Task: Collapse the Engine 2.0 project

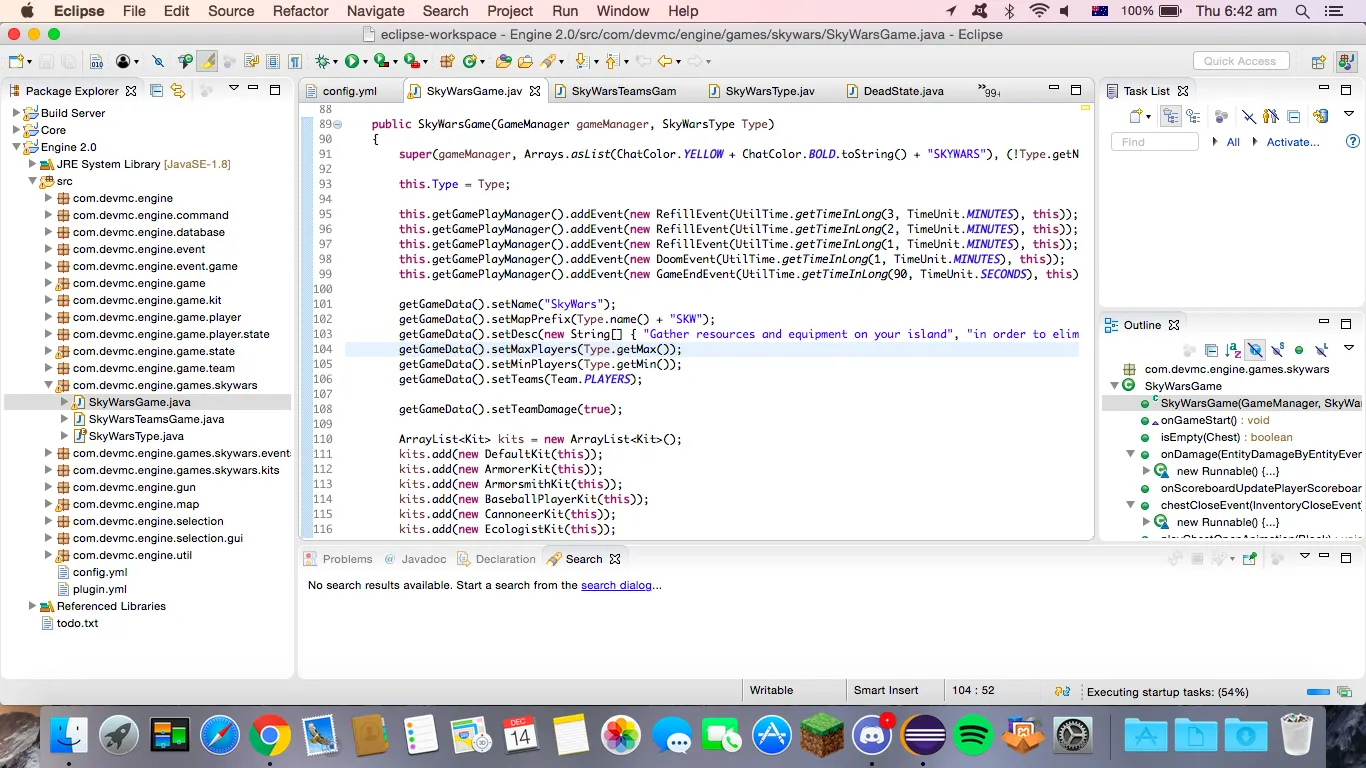Action: pyautogui.click(x=16, y=147)
